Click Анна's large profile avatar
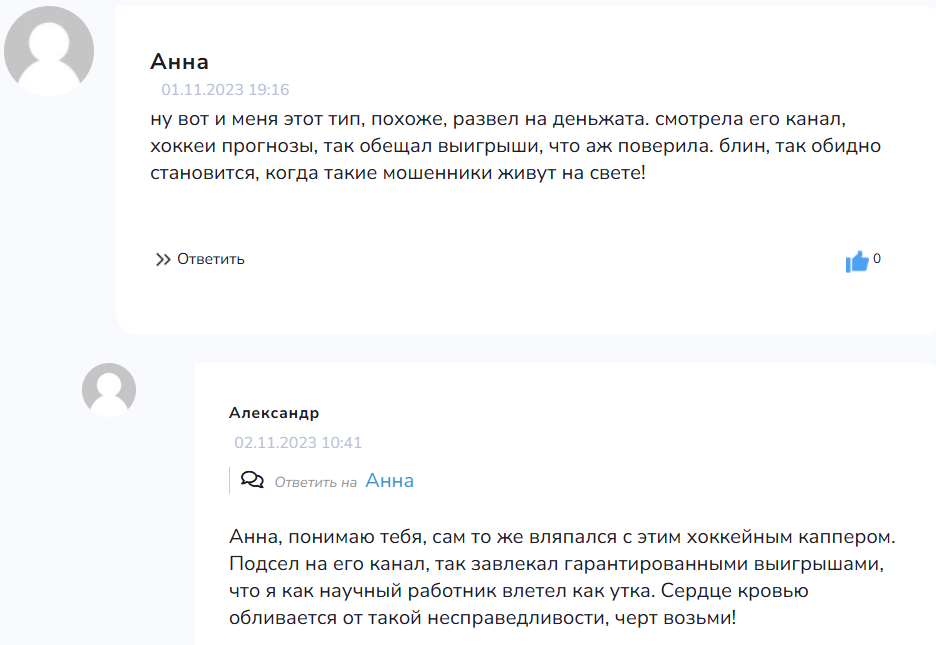 click(x=49, y=51)
